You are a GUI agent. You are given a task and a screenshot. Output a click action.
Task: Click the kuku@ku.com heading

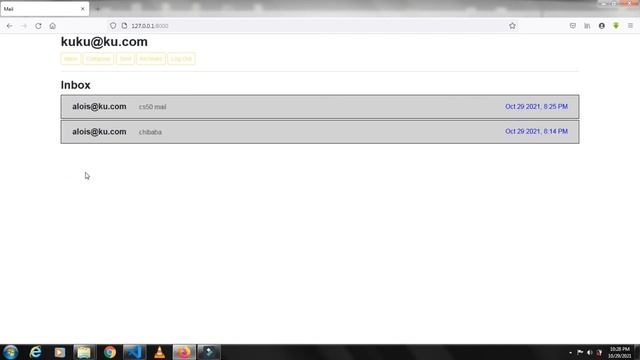pos(104,42)
